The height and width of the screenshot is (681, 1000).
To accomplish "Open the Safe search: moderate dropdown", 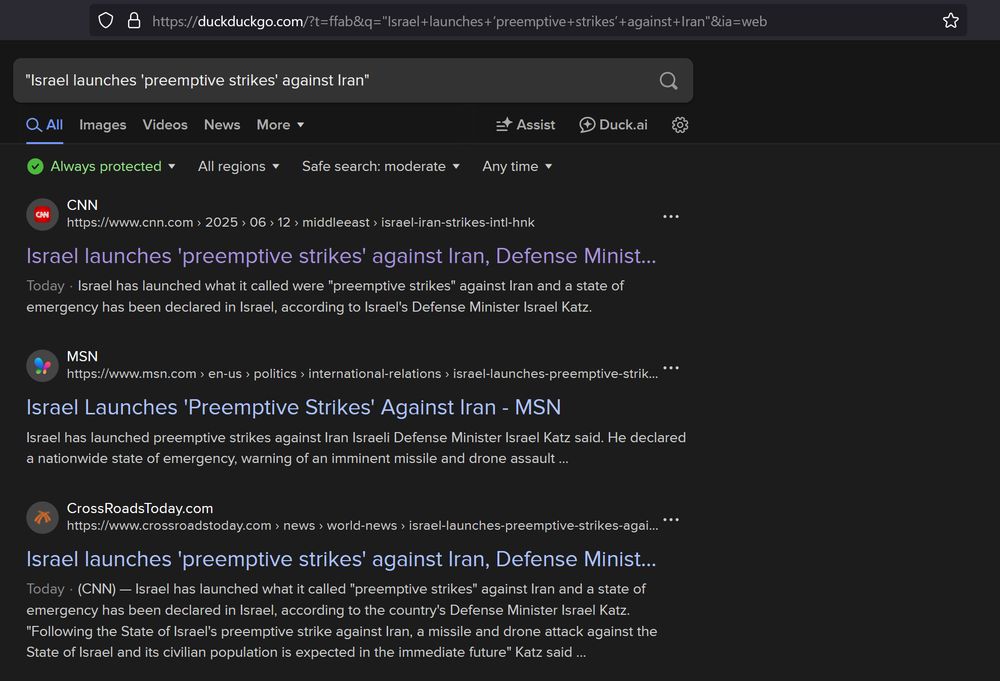I will click(381, 166).
